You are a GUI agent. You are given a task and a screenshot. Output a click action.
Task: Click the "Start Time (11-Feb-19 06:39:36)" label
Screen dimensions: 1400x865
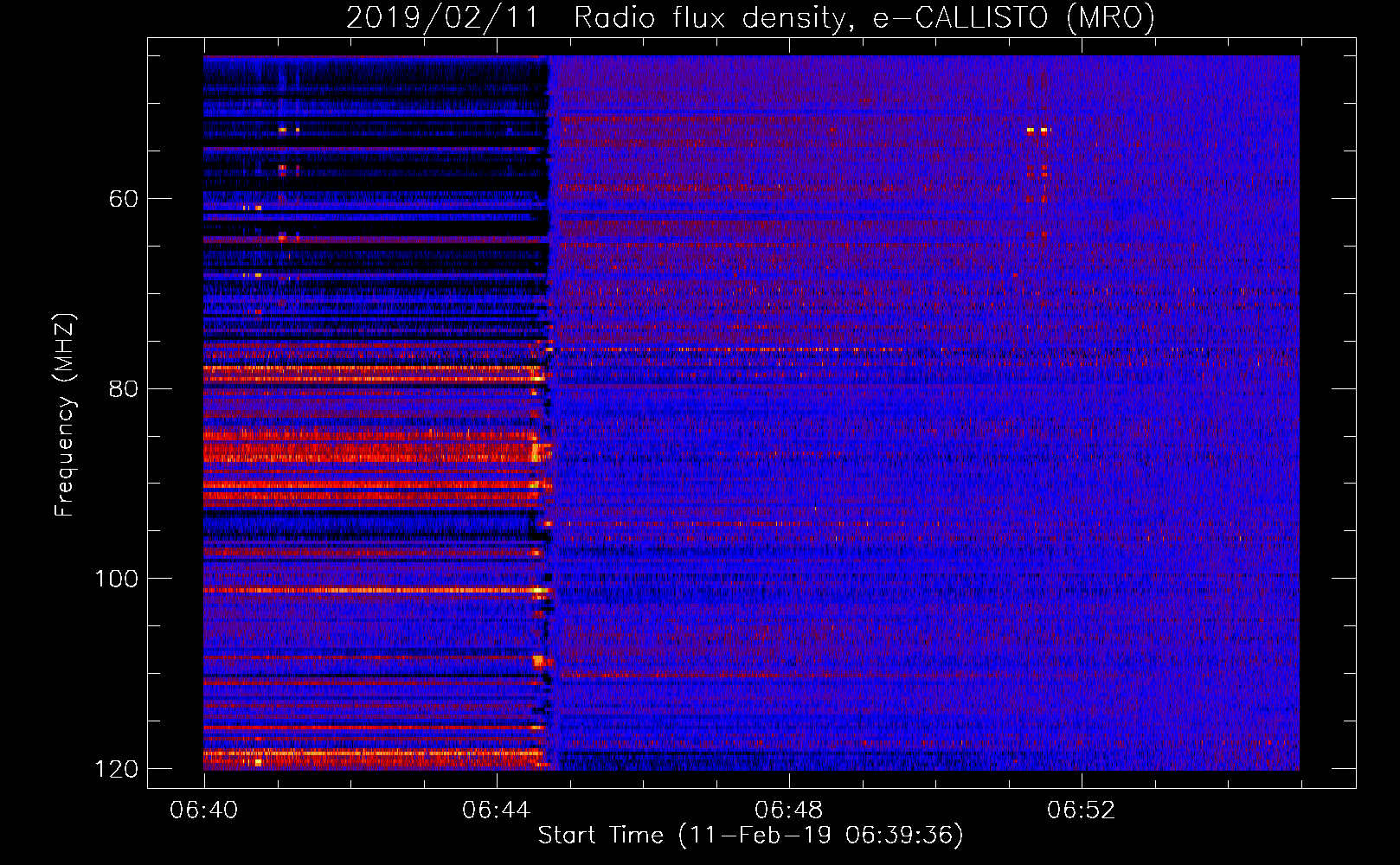[x=750, y=836]
